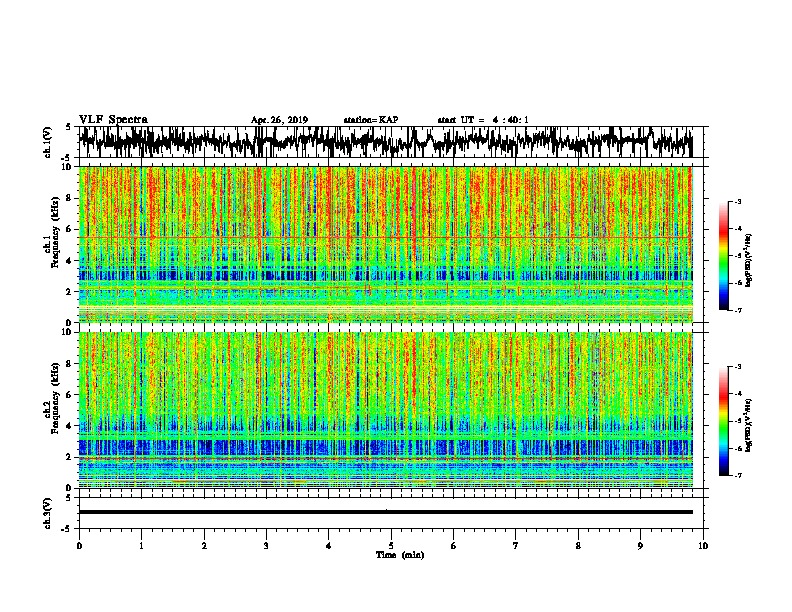Click the ch.1 PSD color scale bar

[x=723, y=256]
